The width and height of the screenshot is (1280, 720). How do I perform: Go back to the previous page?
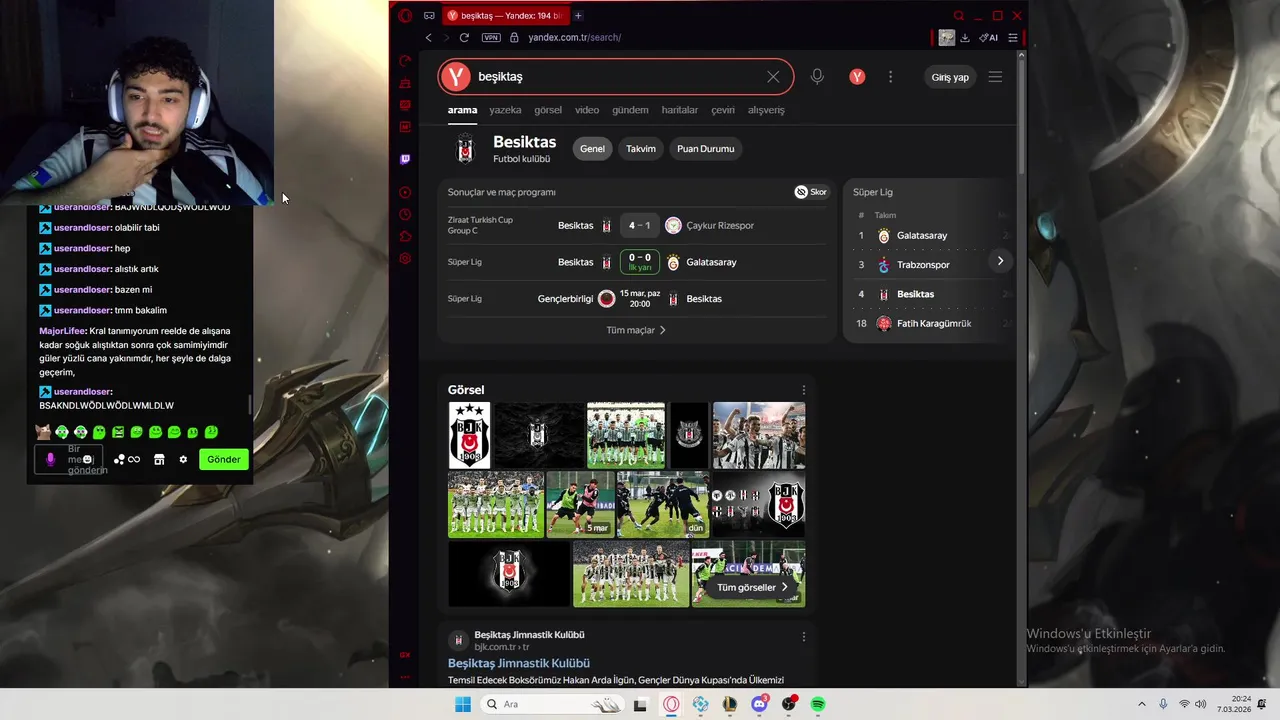429,37
